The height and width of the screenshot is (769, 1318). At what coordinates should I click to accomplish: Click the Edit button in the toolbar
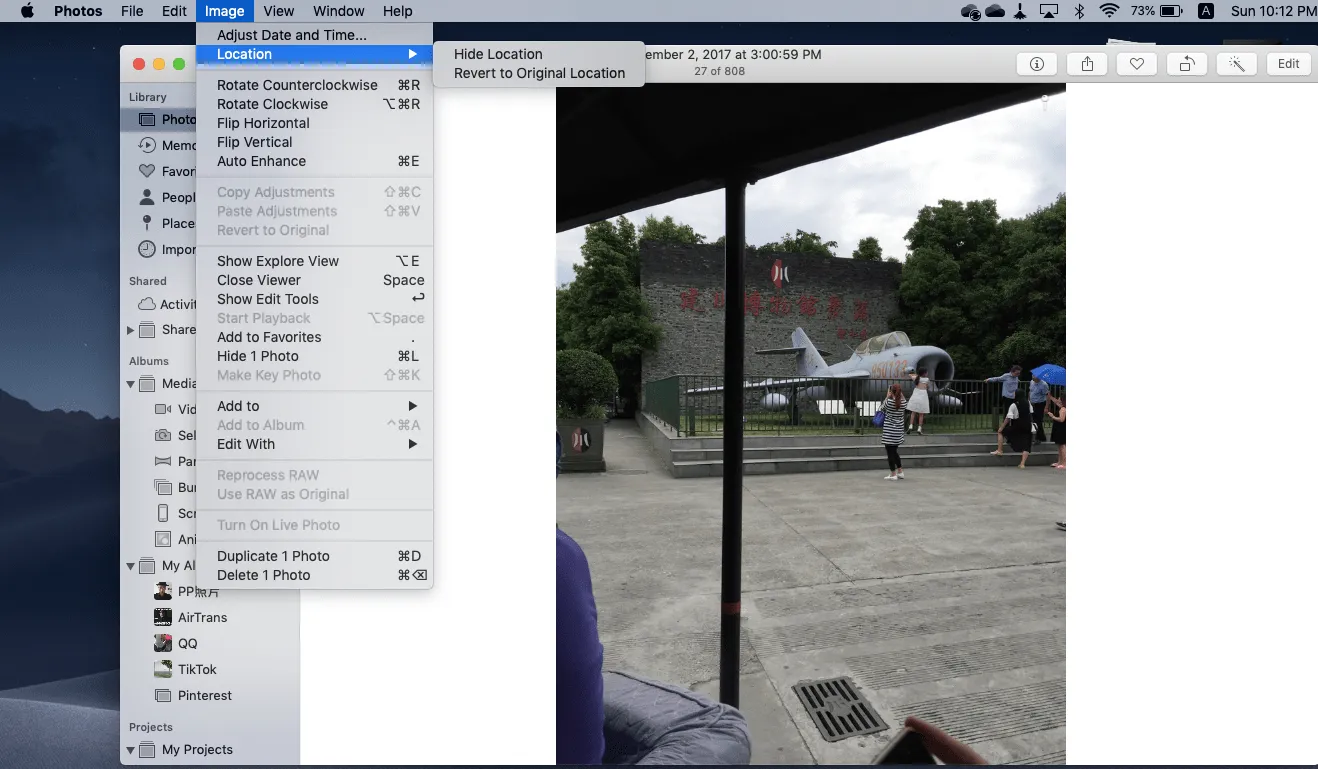tap(1289, 64)
